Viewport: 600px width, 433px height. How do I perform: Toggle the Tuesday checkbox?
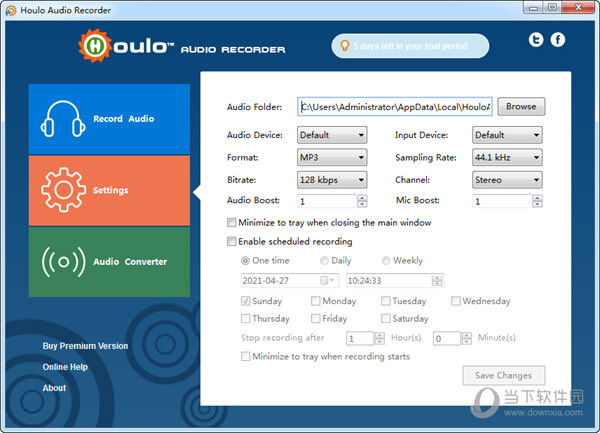pos(385,301)
